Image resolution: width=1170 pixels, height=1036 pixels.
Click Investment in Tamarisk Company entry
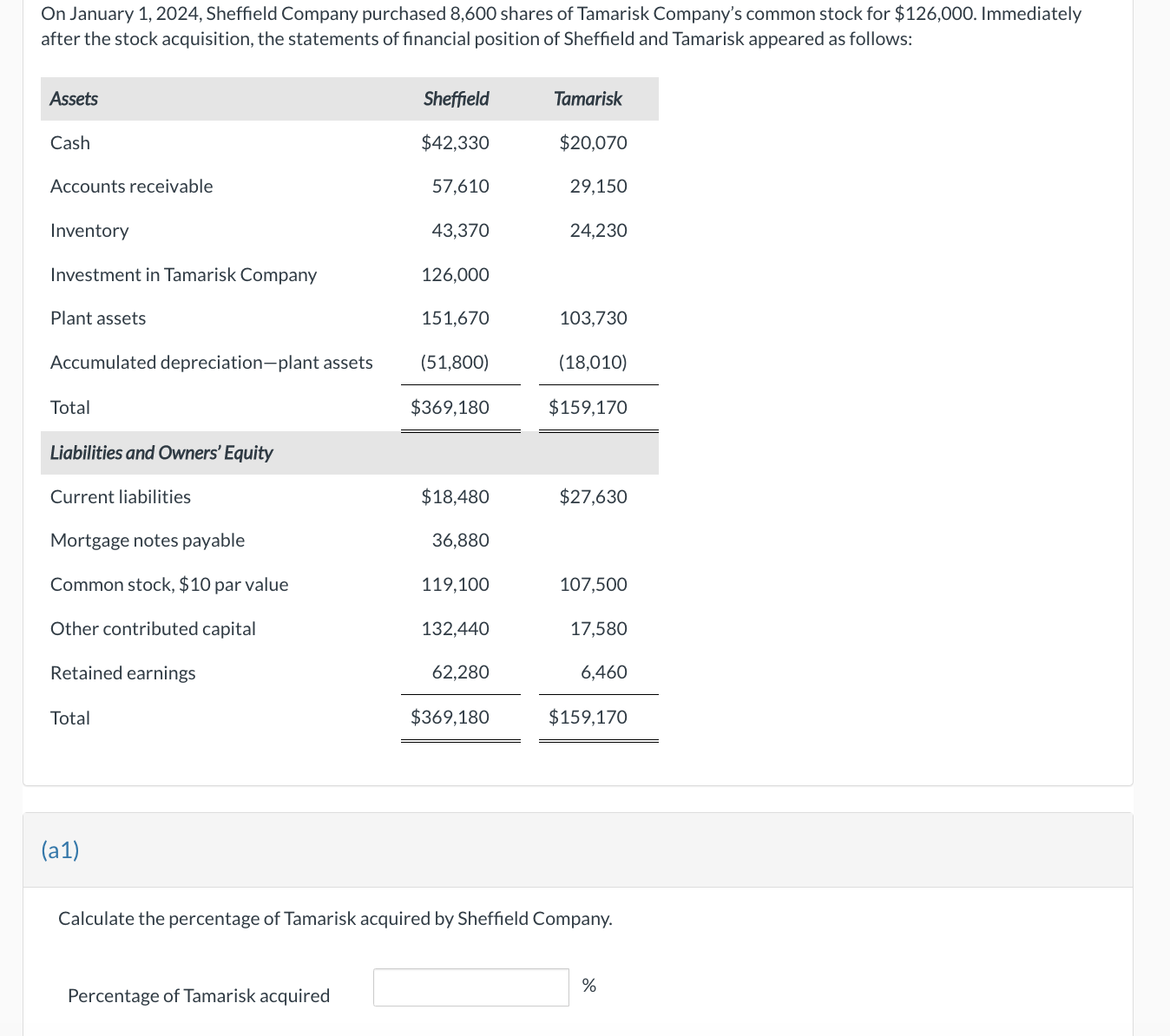pos(183,274)
